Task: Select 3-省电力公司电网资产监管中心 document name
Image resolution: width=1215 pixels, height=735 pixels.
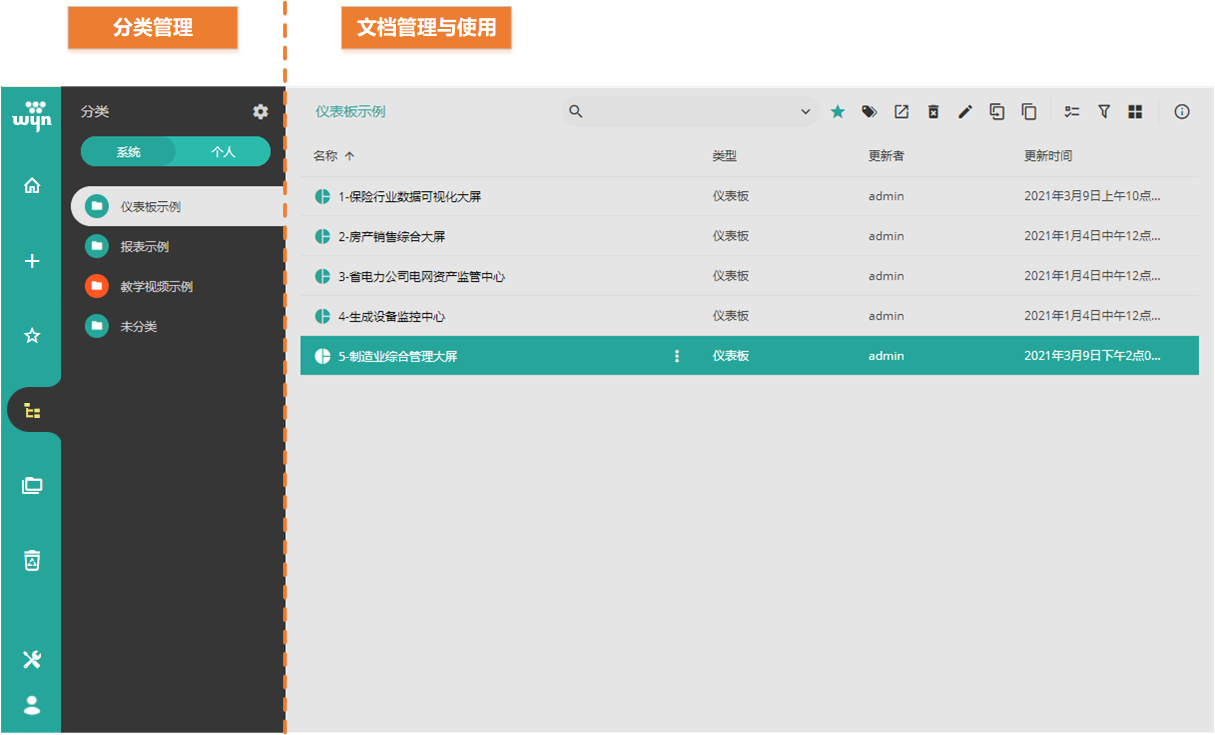Action: click(421, 277)
